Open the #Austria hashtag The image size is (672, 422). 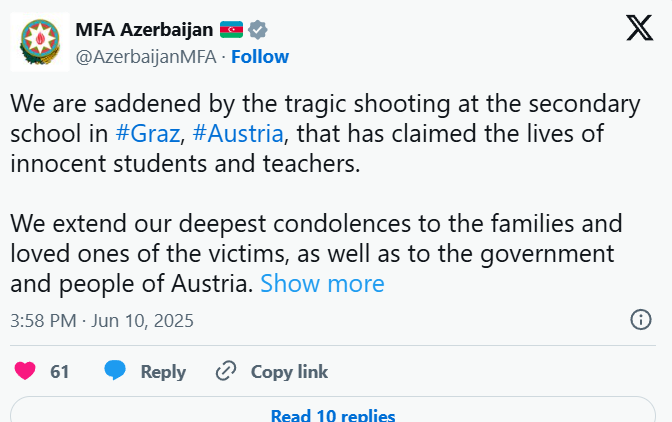coord(238,134)
